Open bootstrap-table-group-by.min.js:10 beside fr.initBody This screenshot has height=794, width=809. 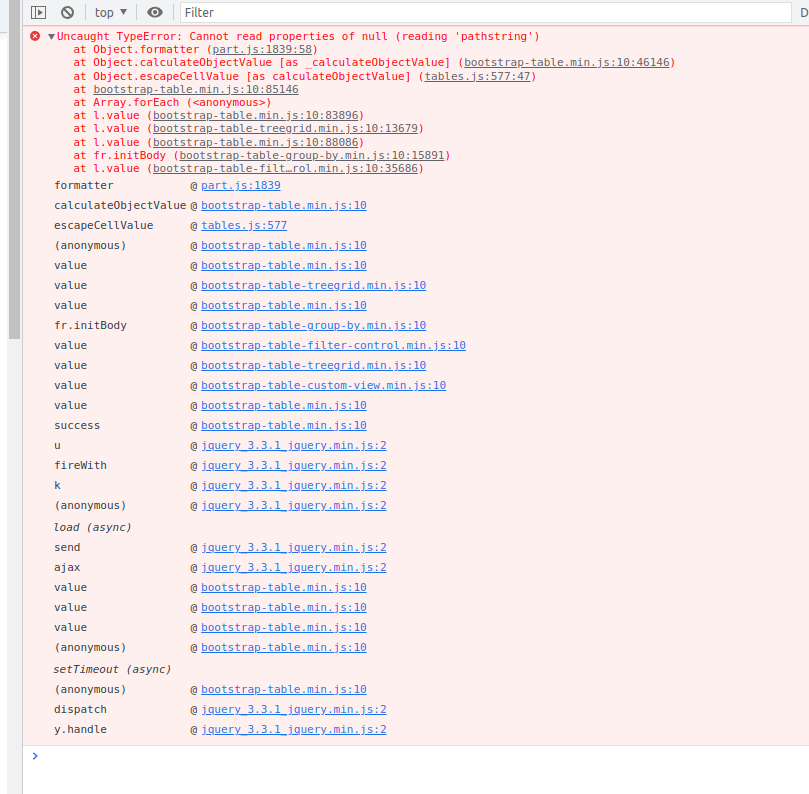click(313, 325)
